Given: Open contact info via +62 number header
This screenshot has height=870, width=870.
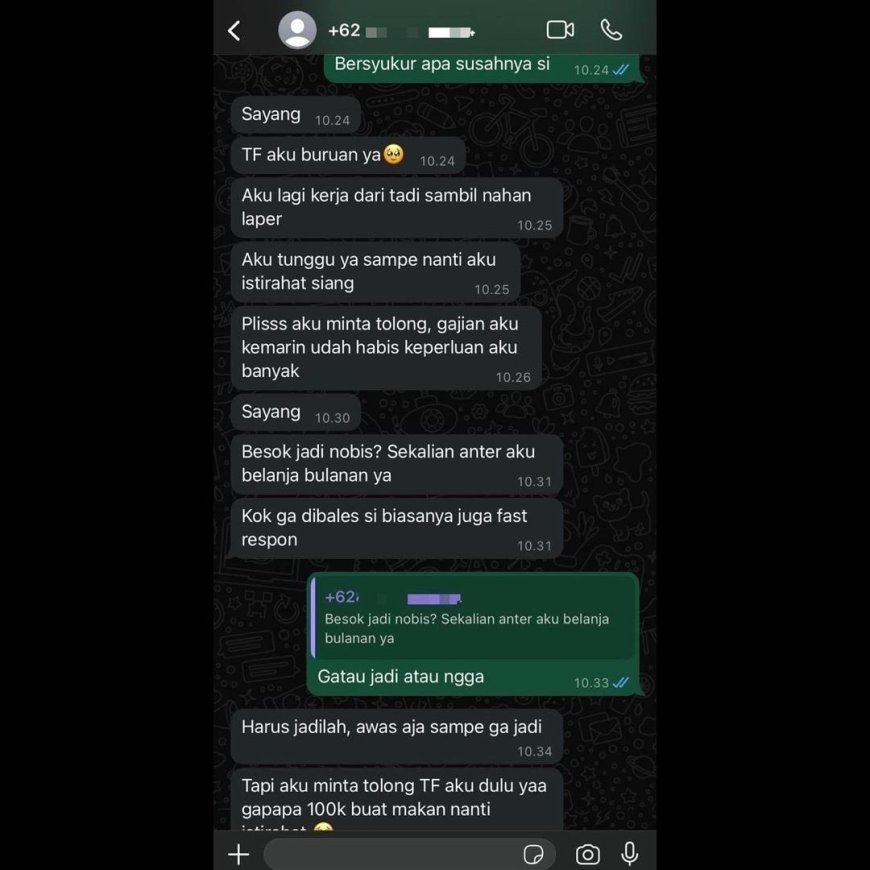Looking at the screenshot, I should tap(401, 31).
